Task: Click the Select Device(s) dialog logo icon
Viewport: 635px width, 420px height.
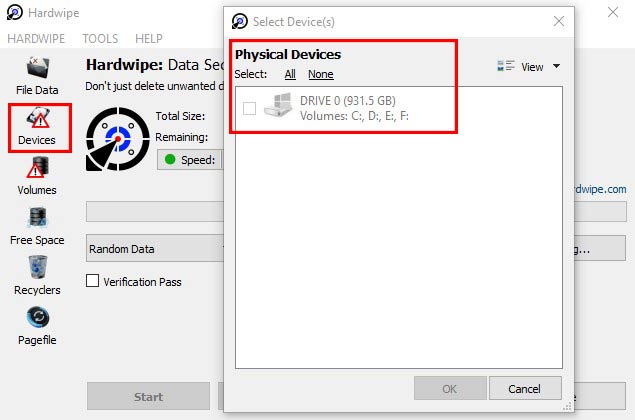Action: [240, 21]
